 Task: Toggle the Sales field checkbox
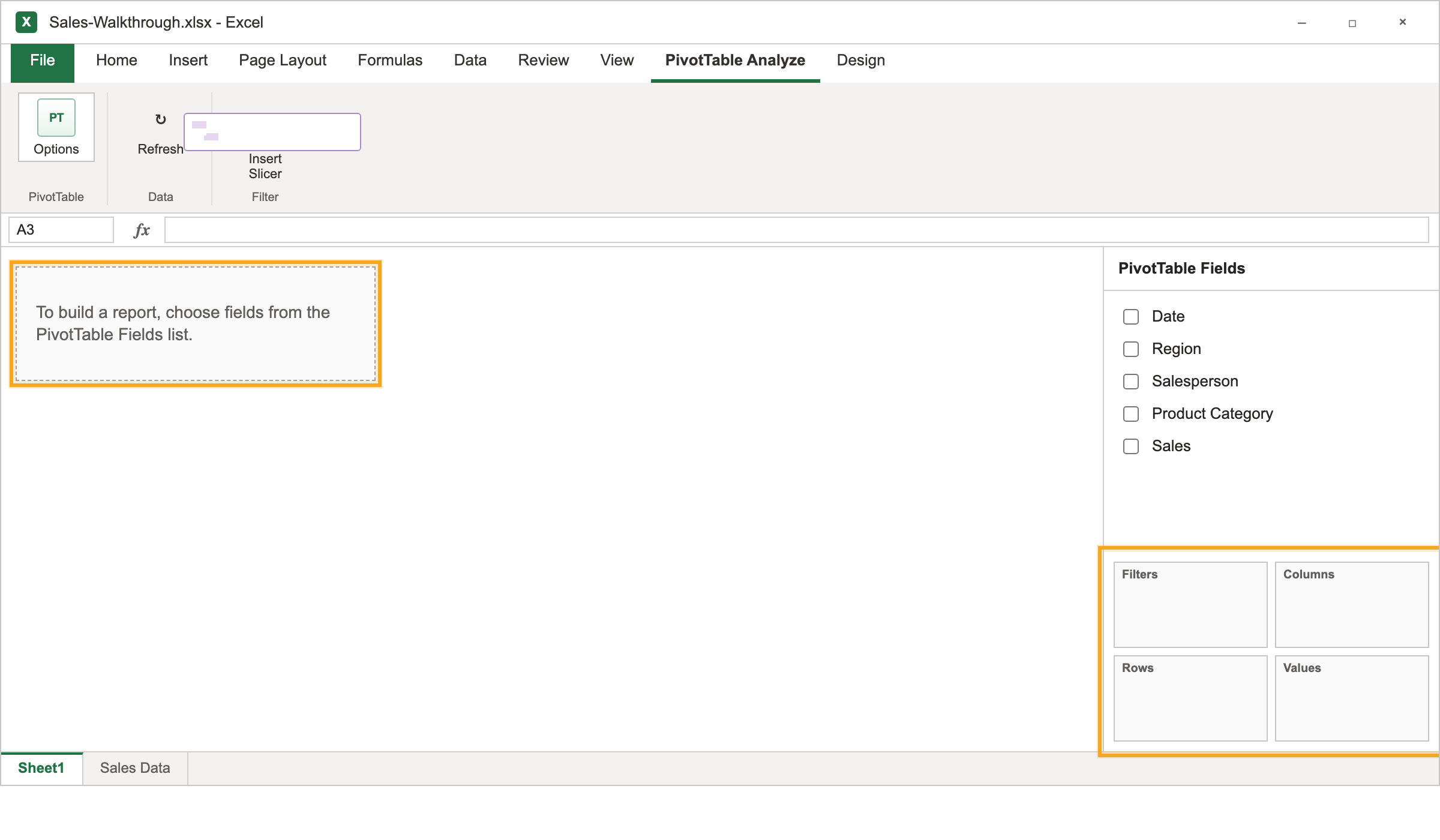click(1131, 446)
